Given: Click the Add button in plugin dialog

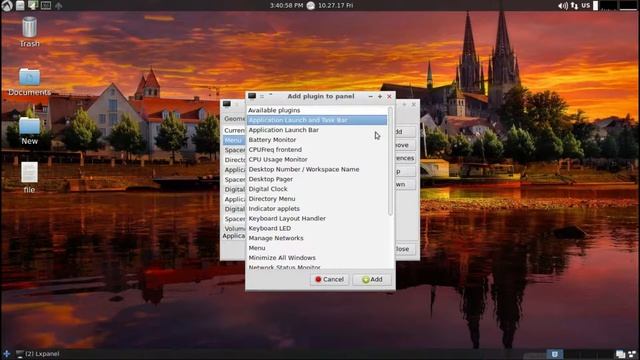Looking at the screenshot, I should (x=372, y=280).
